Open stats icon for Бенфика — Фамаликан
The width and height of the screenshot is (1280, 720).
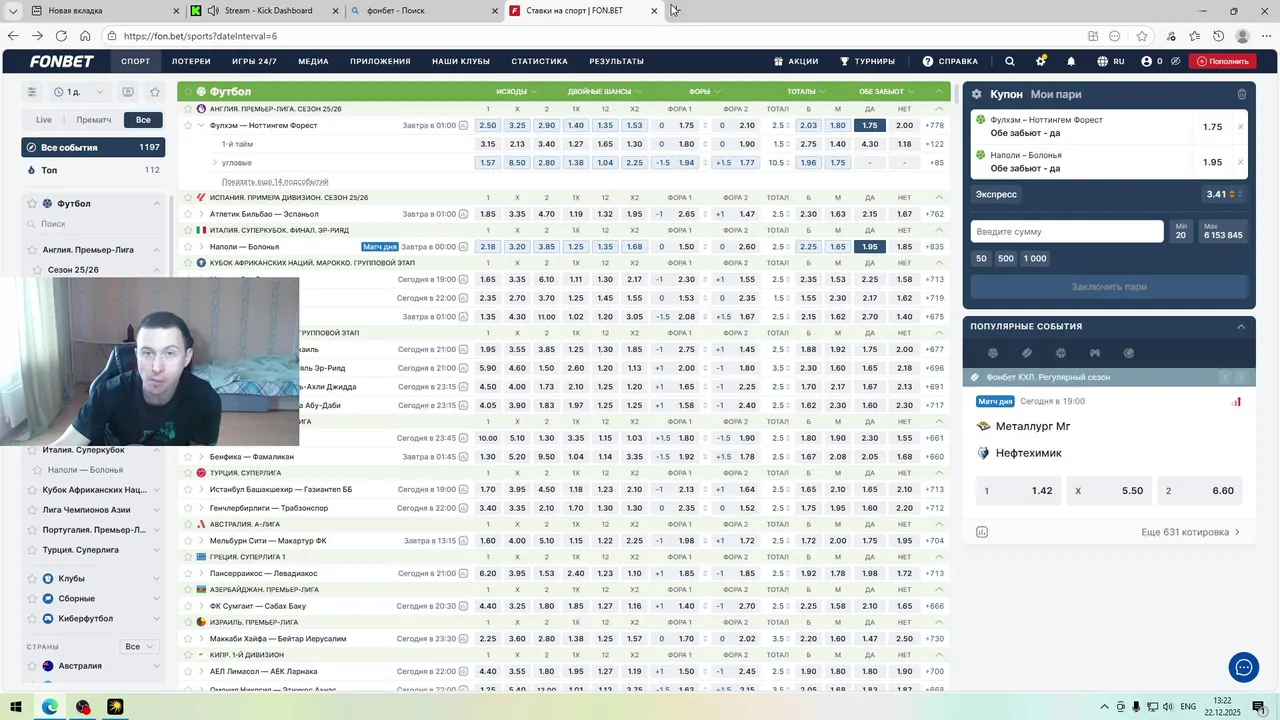click(x=463, y=456)
